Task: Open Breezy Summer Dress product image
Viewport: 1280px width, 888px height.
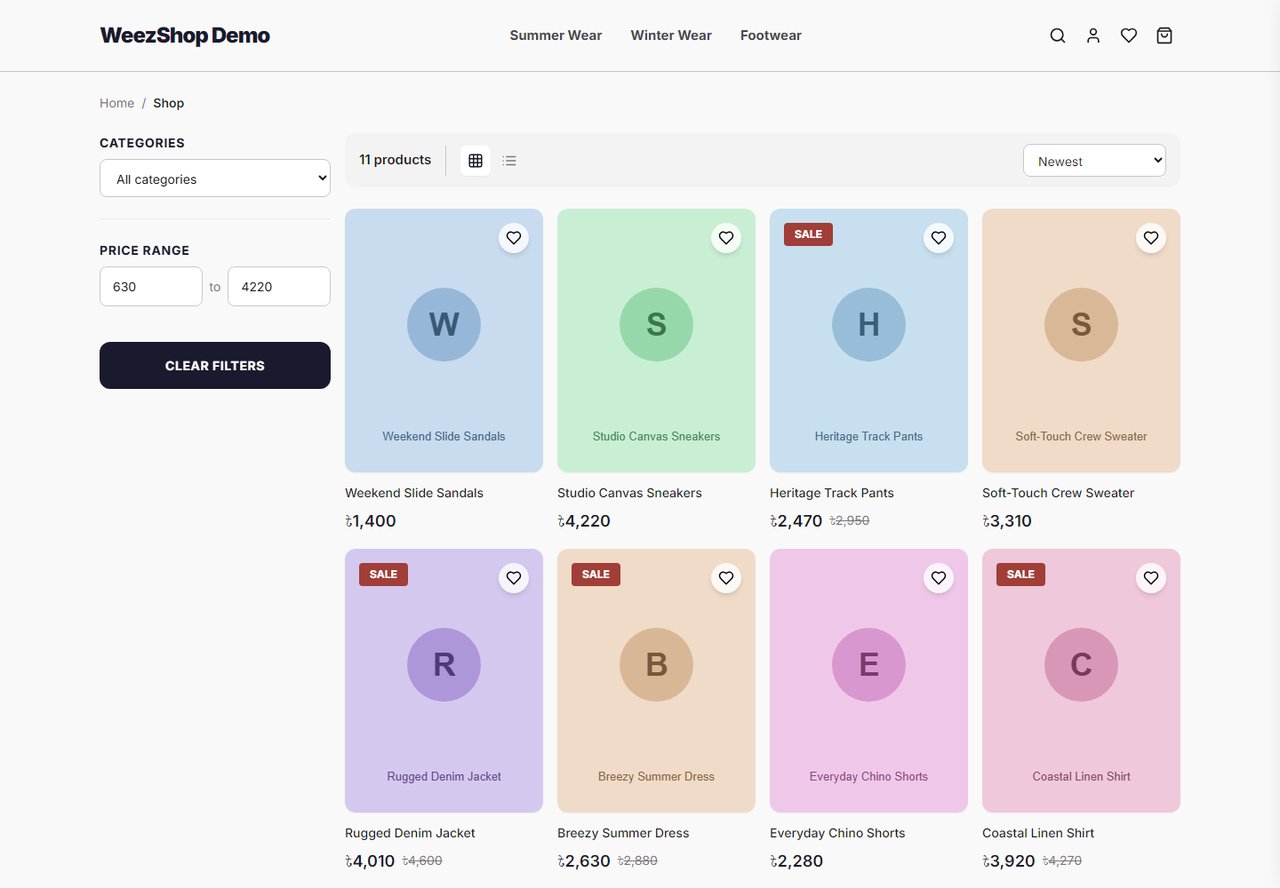Action: (656, 681)
